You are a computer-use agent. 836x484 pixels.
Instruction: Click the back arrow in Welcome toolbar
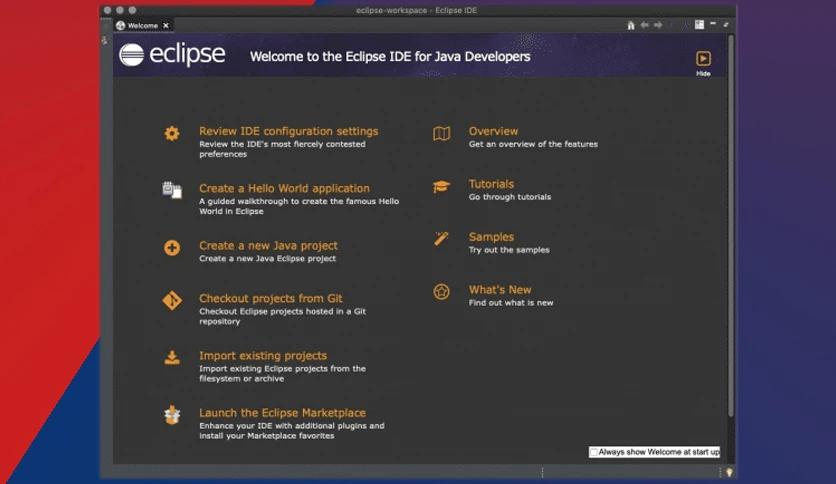coord(645,25)
